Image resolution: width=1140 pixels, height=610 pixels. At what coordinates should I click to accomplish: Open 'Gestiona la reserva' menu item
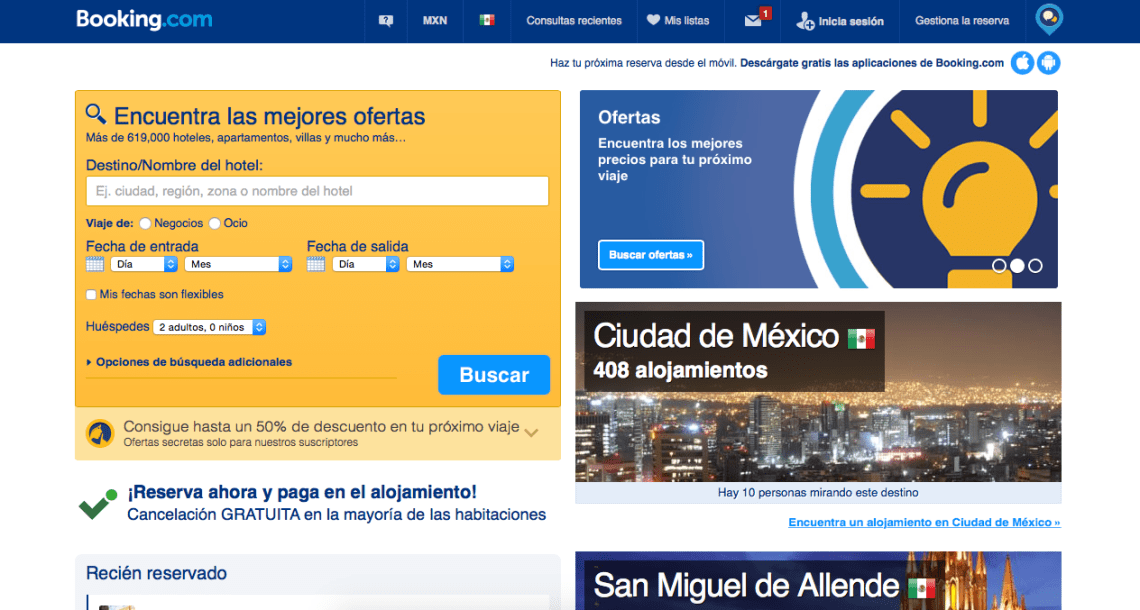(x=961, y=19)
